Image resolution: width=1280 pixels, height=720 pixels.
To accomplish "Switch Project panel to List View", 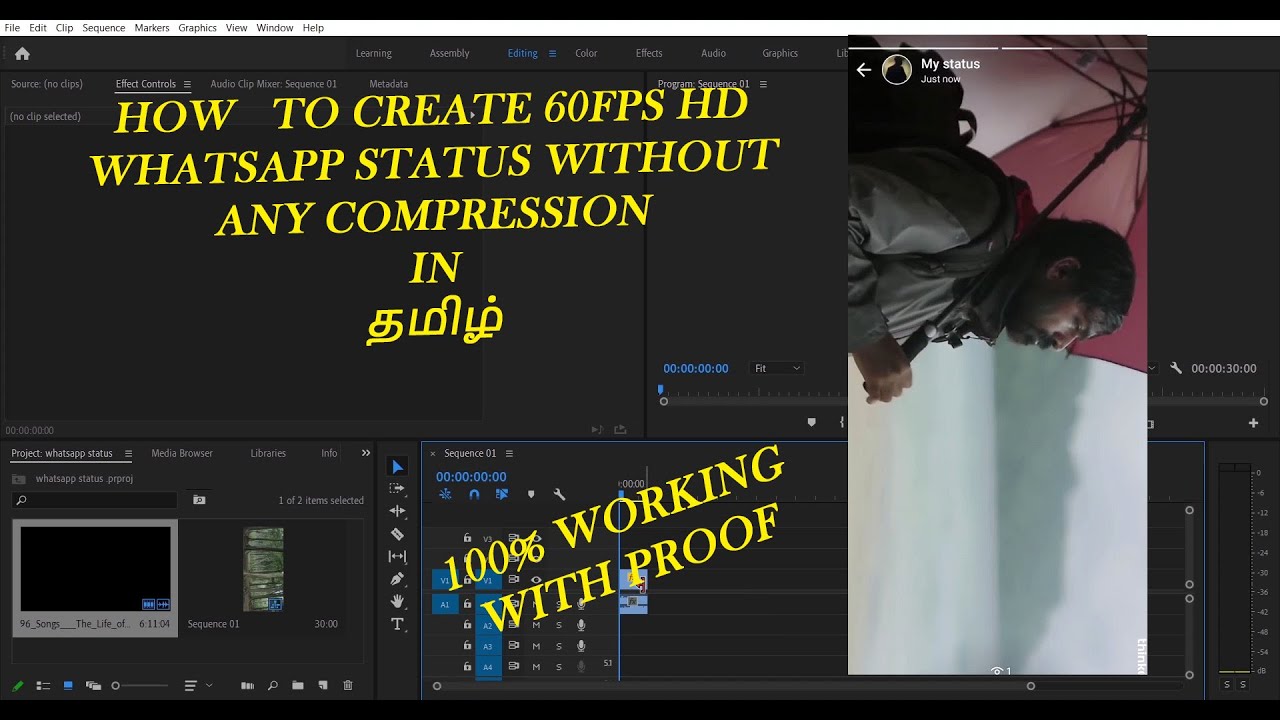I will (x=43, y=685).
